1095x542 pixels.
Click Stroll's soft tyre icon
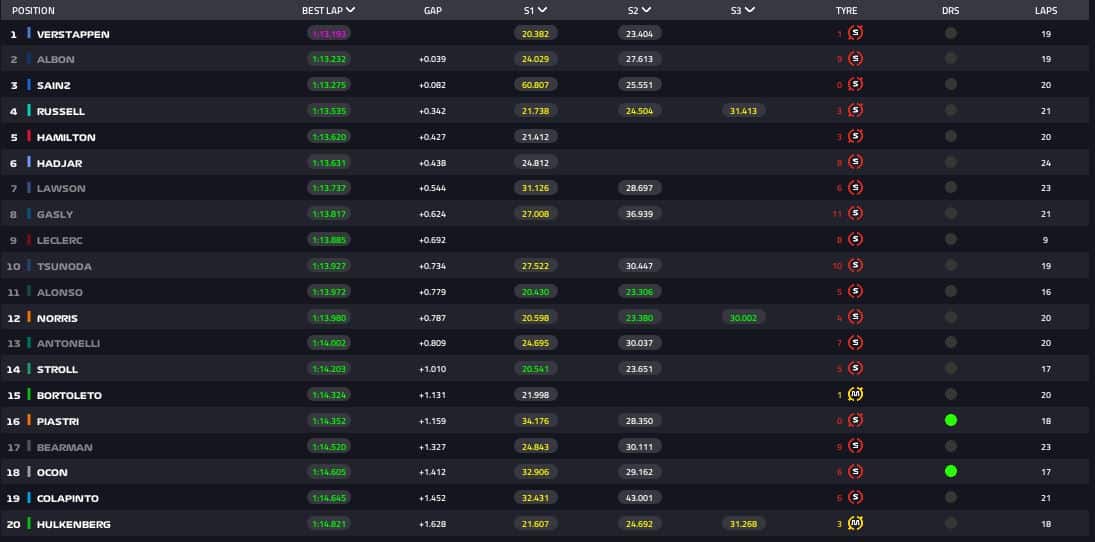coord(855,368)
